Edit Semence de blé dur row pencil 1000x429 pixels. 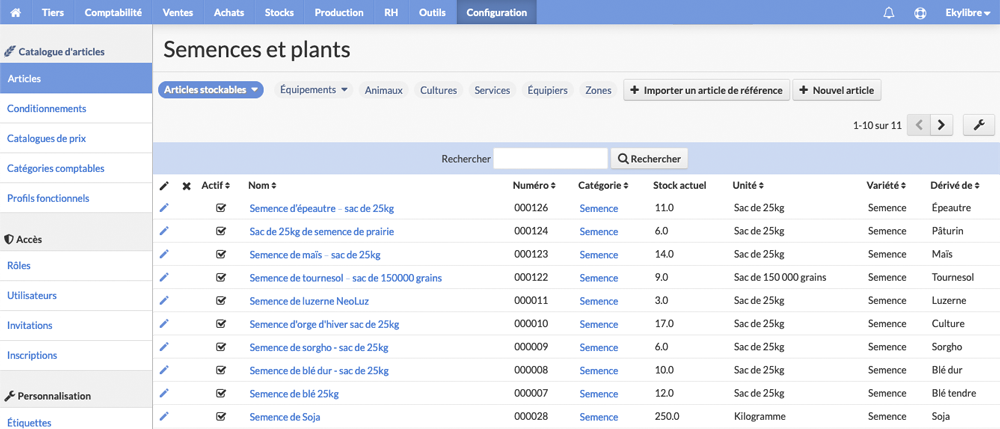click(164, 370)
